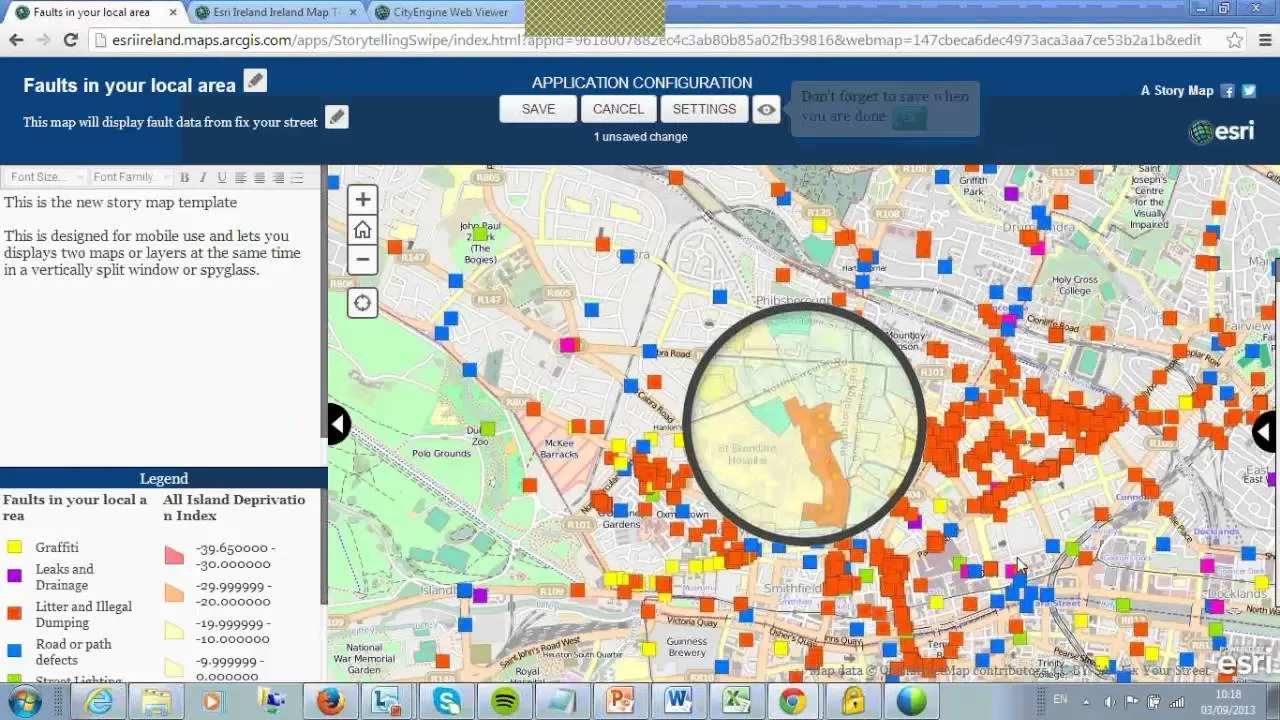1280x720 pixels.
Task: Zoom out on the map
Action: (x=362, y=259)
